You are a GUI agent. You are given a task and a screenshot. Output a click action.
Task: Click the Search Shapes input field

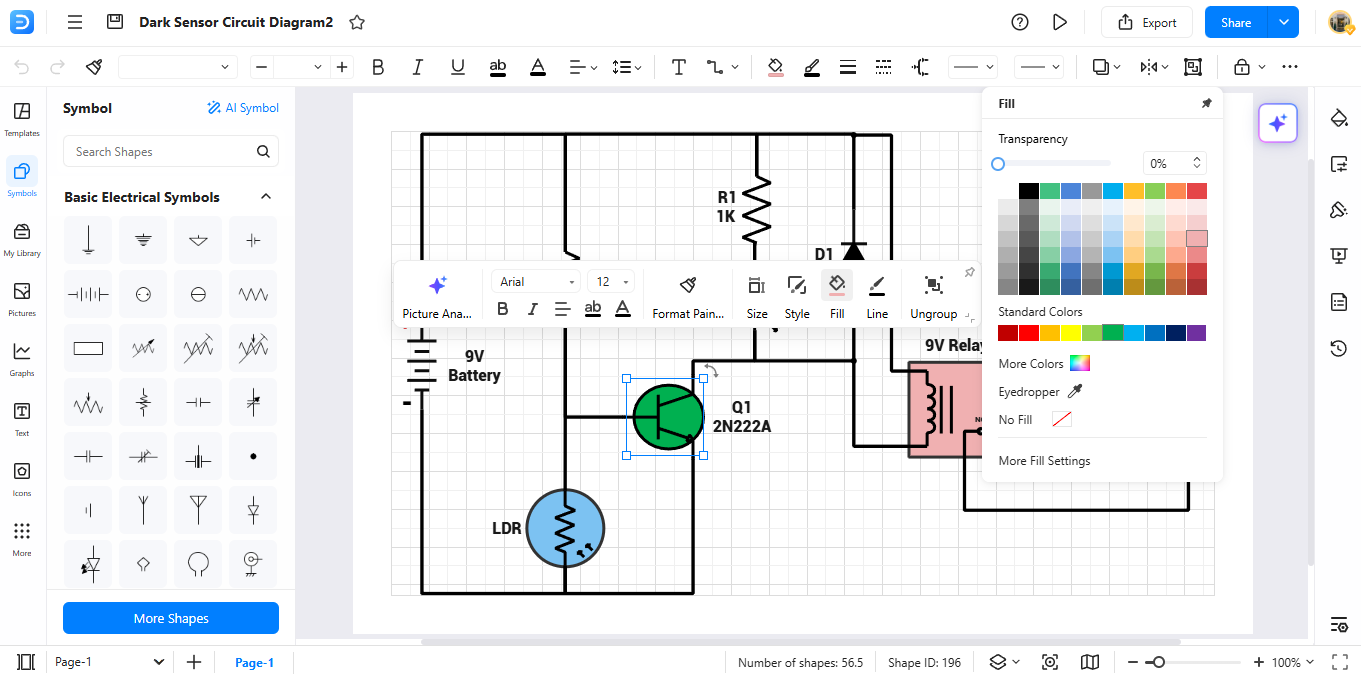pos(171,152)
